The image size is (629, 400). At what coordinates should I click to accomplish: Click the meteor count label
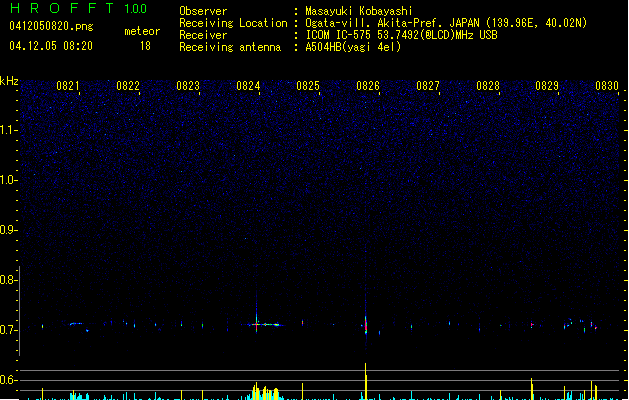[142, 31]
